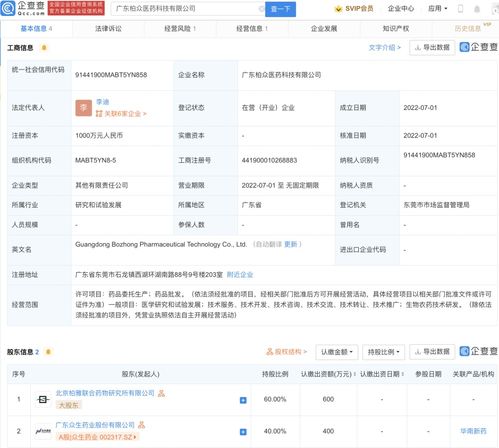Select organization code MABT5YN8-5
Screen dimensions: 499x448
(96, 160)
